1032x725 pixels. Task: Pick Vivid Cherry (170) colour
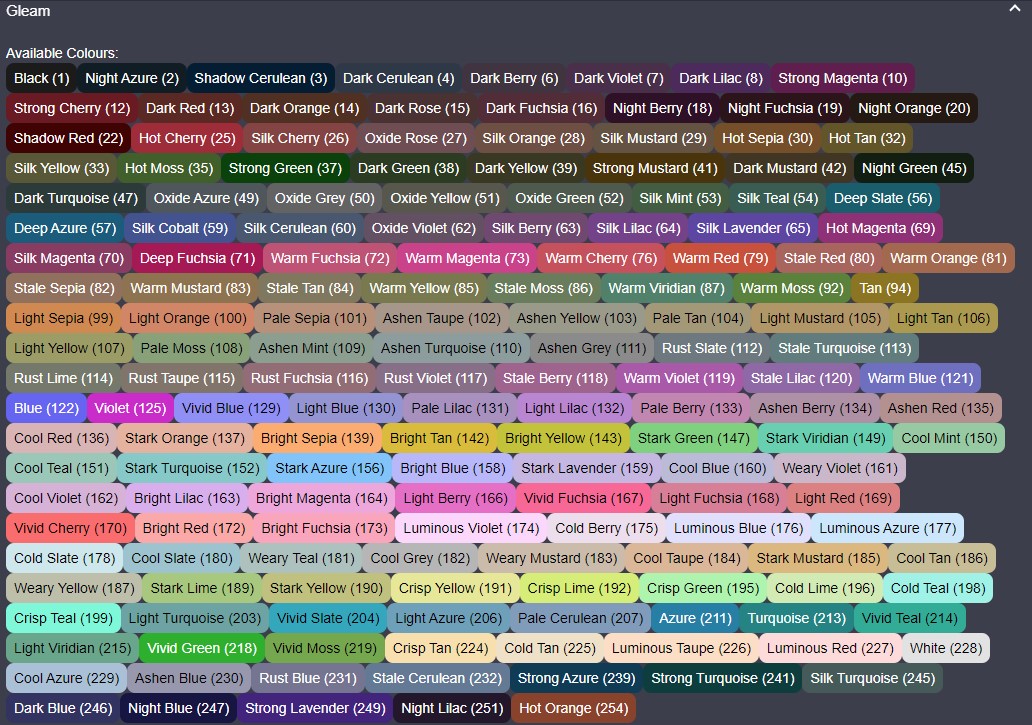point(70,528)
